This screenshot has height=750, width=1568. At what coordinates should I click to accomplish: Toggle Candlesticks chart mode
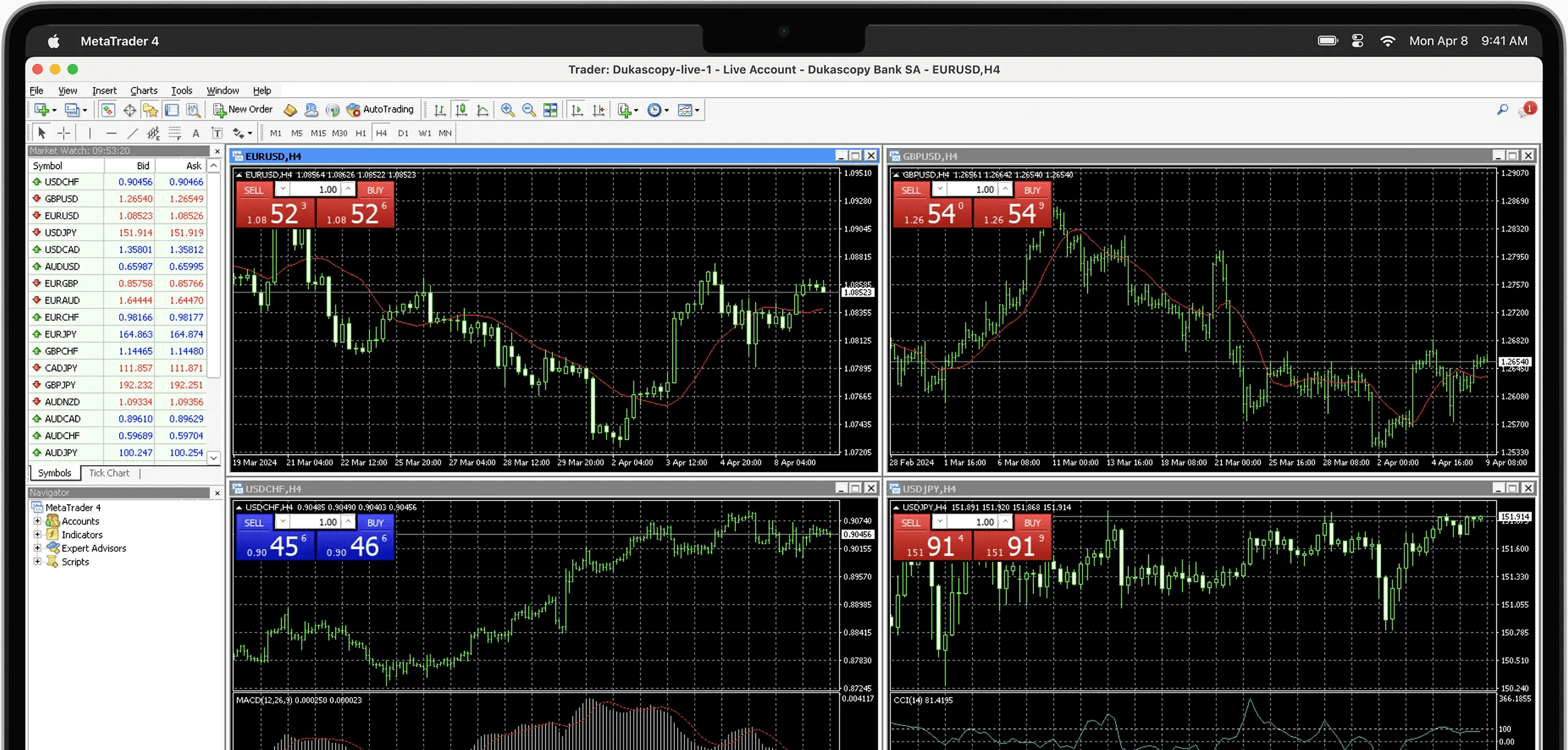coord(461,110)
